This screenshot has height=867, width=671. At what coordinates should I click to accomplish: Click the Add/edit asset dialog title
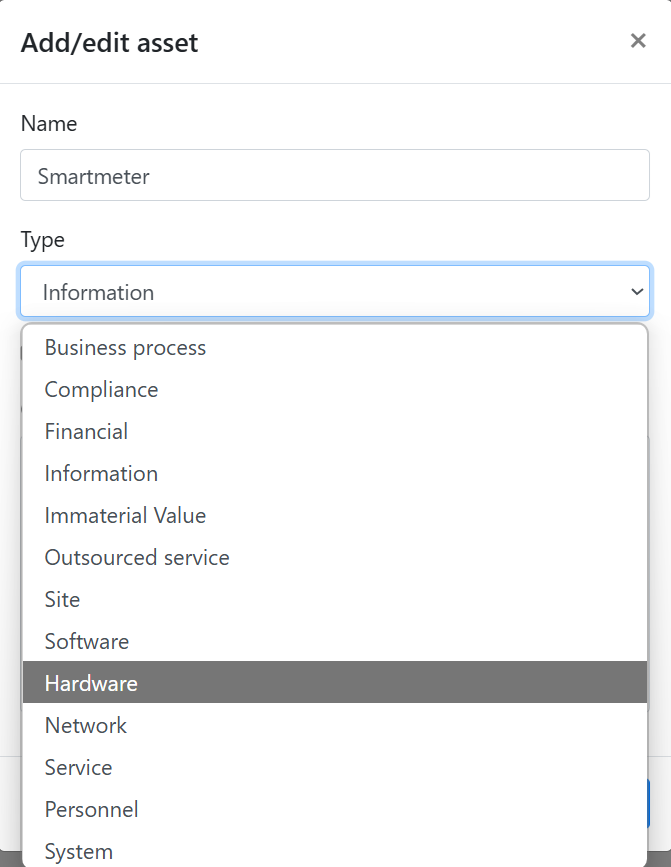coord(109,43)
